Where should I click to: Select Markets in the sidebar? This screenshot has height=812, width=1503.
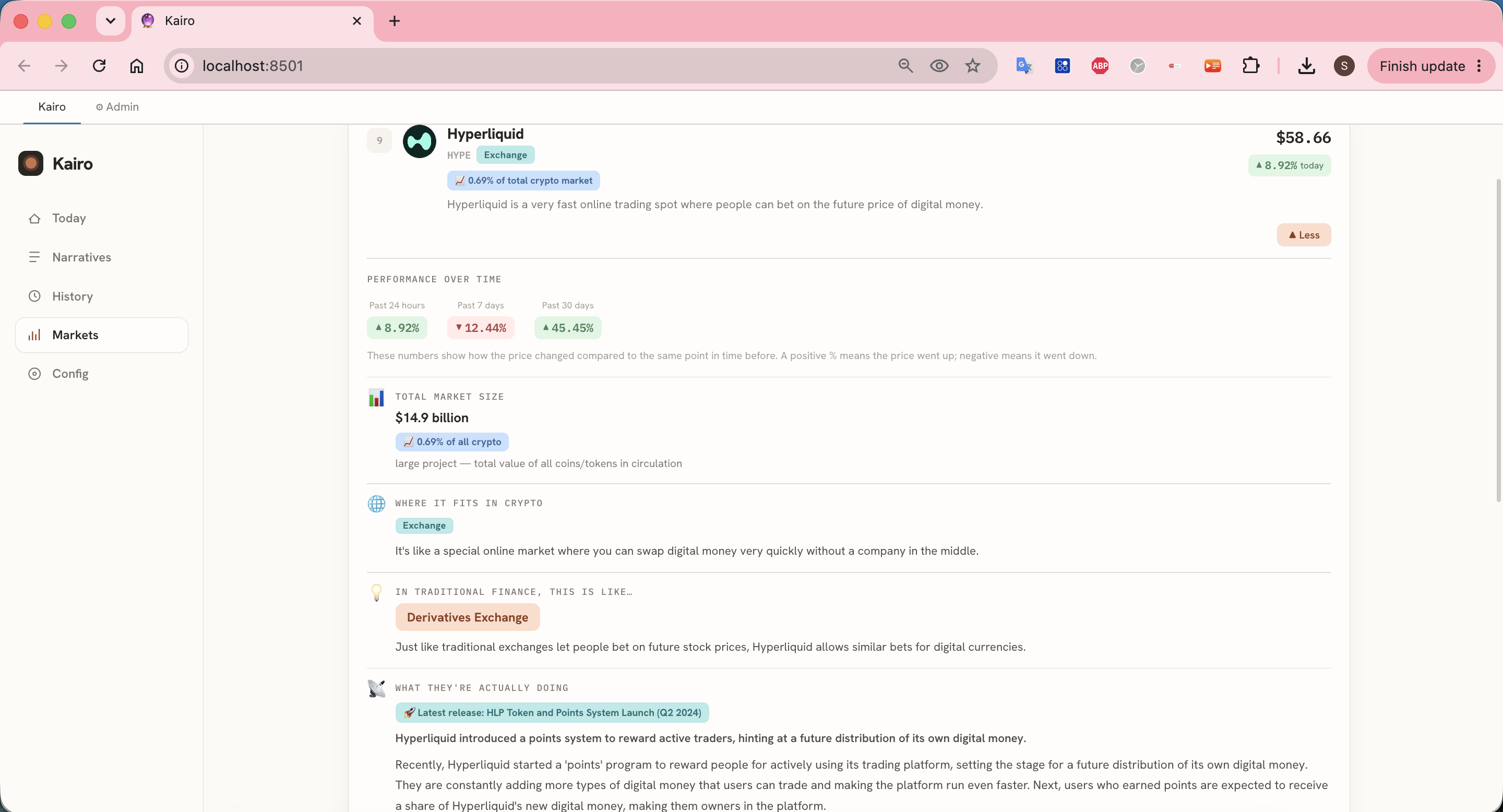pos(102,335)
